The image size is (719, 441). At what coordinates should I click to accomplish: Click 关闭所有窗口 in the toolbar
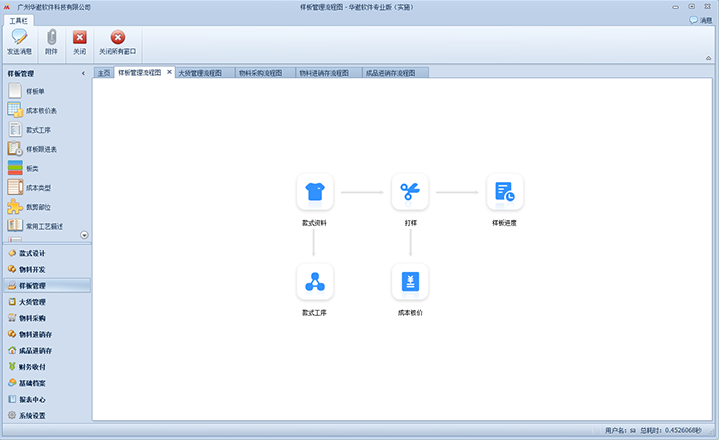coord(118,42)
